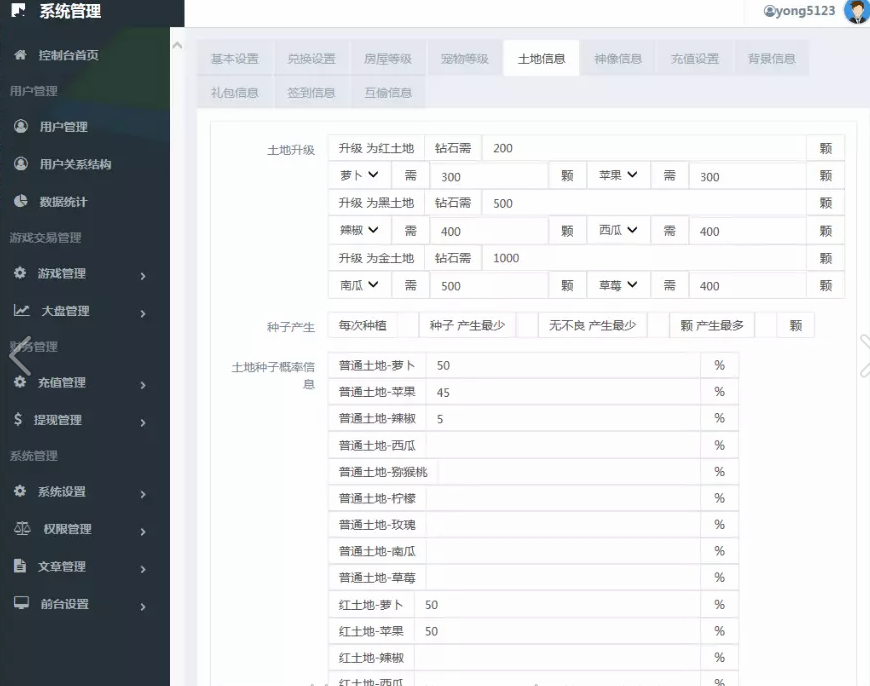The width and height of the screenshot is (870, 686).
Task: Click the document icon for 文章管理
Action: [x=20, y=566]
